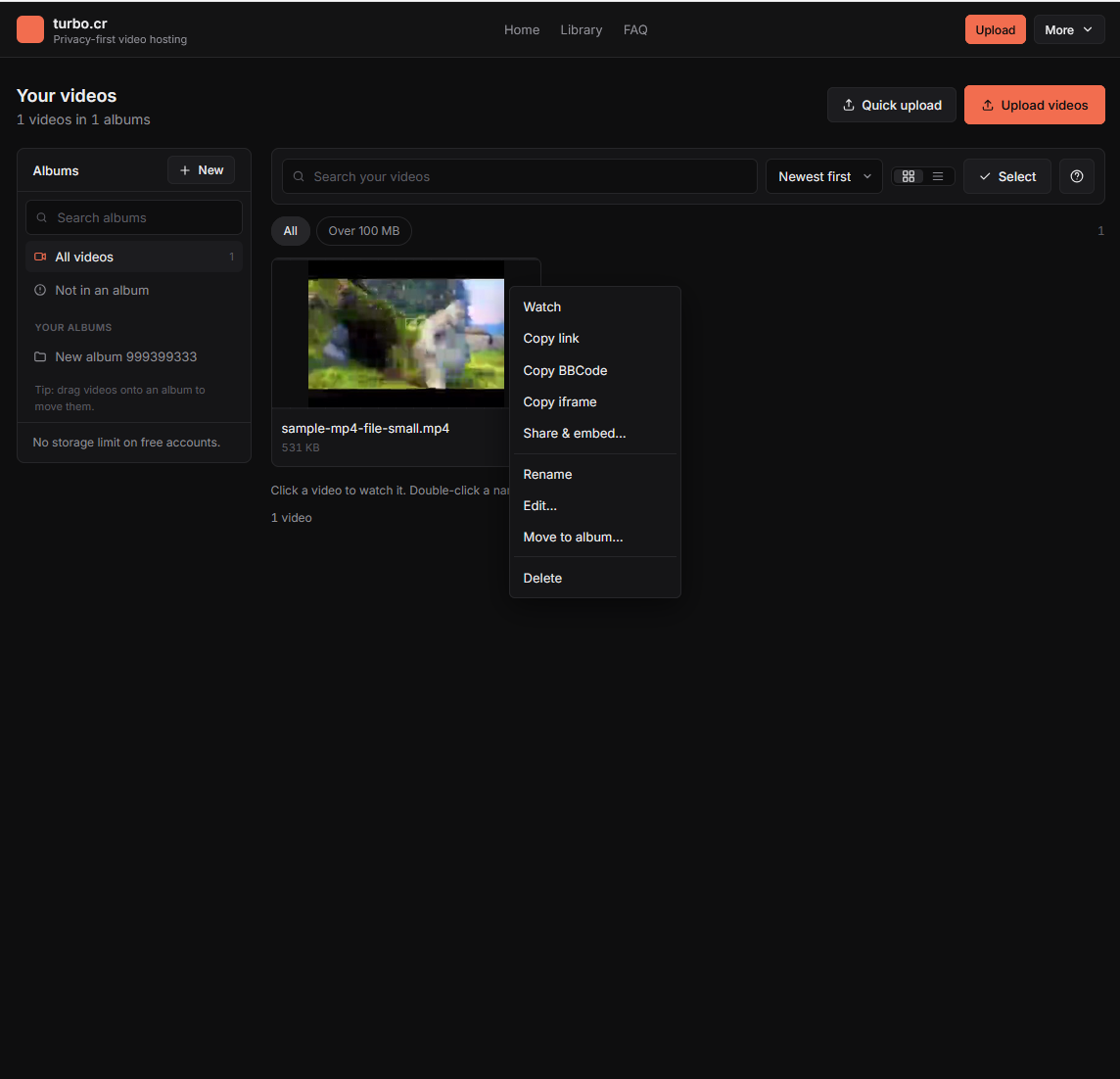The width and height of the screenshot is (1120, 1079).
Task: Create a New album with the New button
Action: [x=201, y=170]
